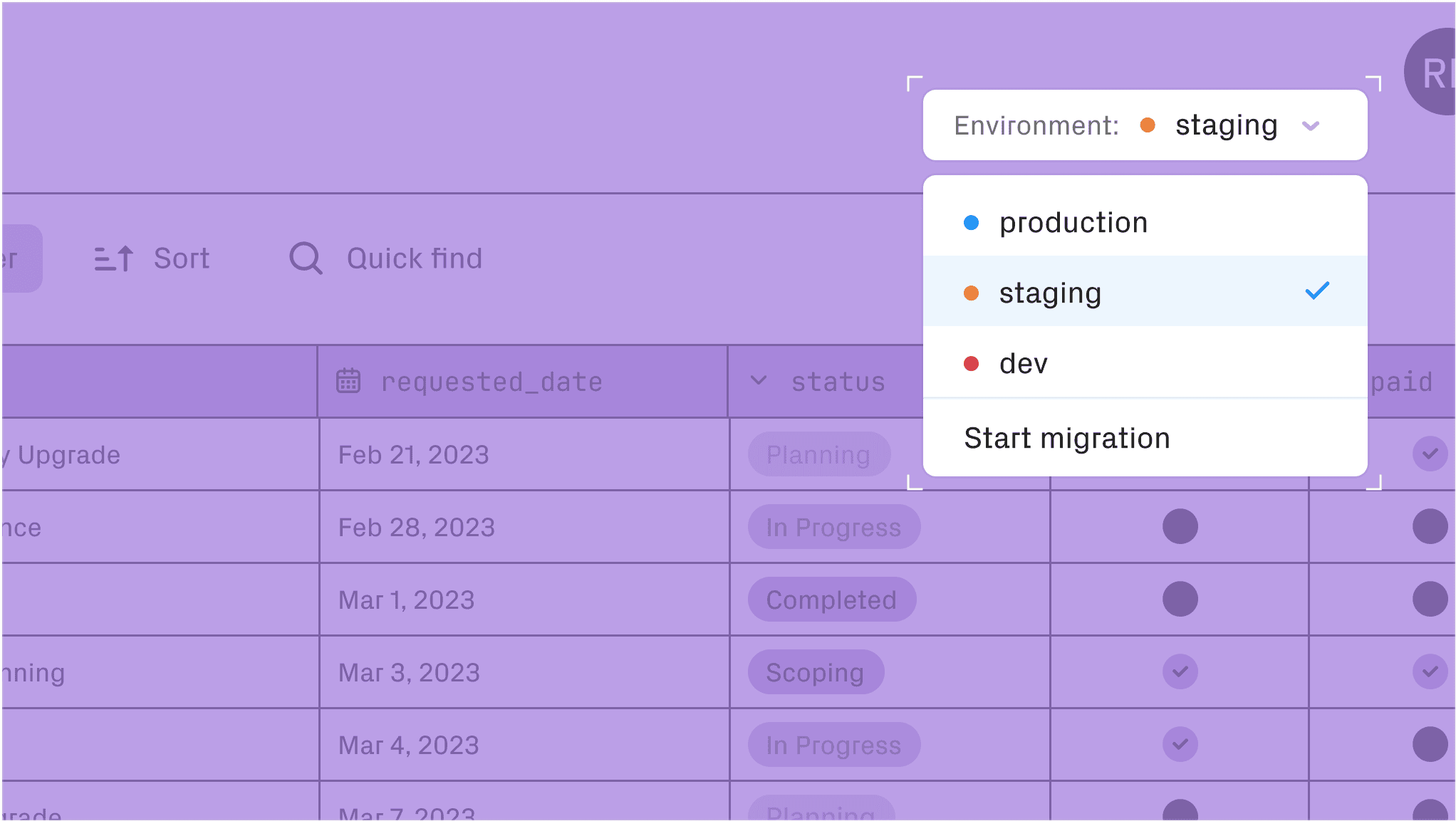Click the calendar icon beside requested_date
This screenshot has width=1456, height=821.
(348, 381)
